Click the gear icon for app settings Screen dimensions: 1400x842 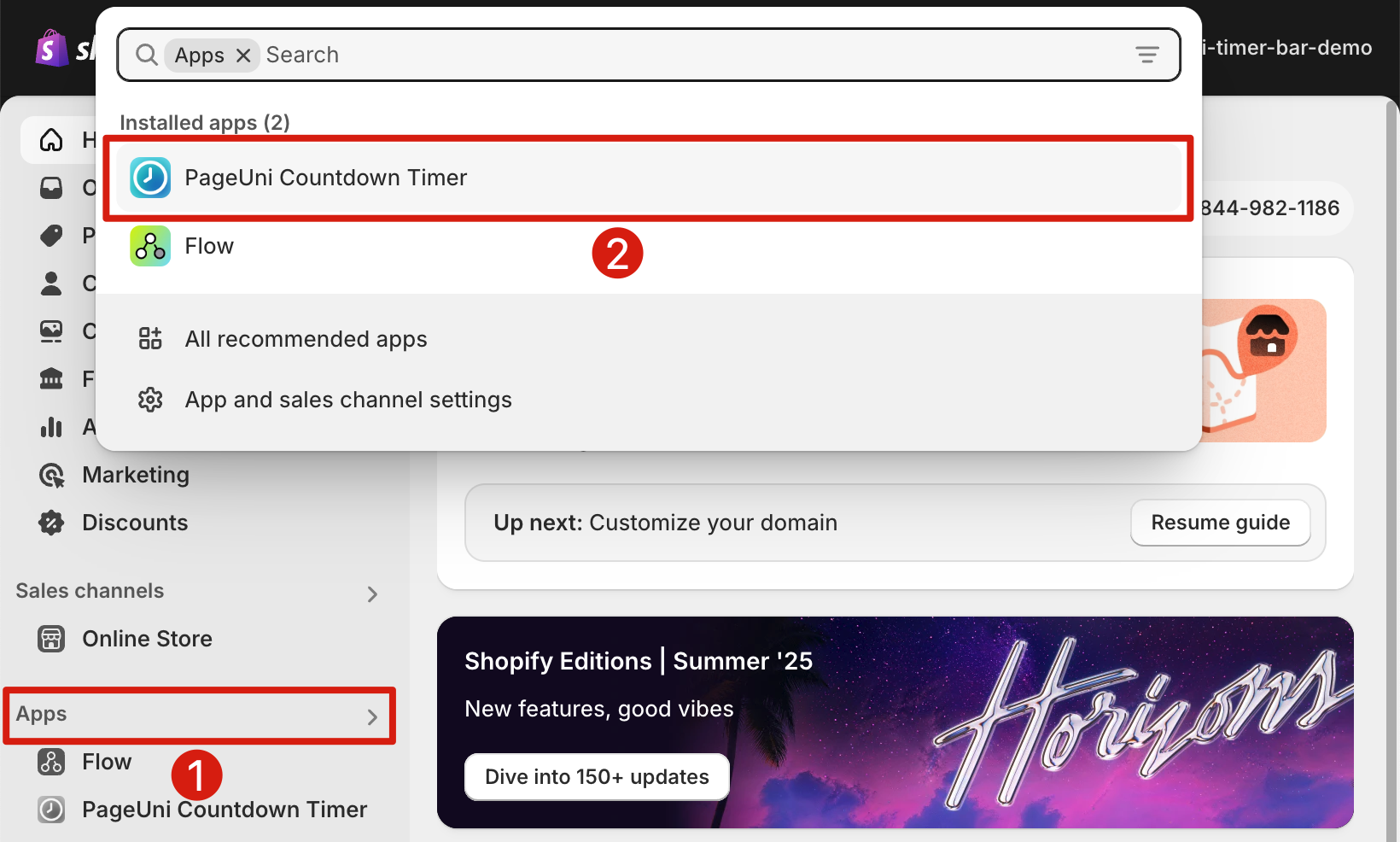click(150, 400)
